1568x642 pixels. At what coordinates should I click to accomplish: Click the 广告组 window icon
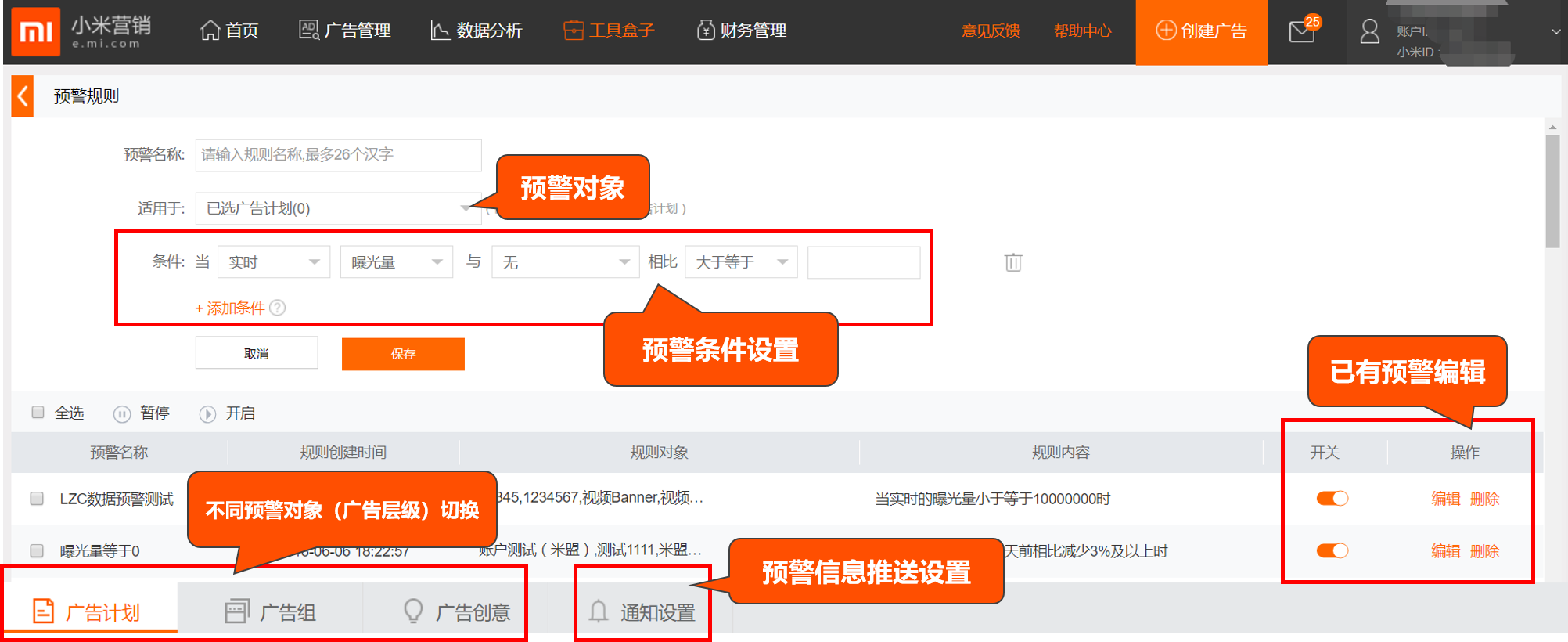pos(237,611)
